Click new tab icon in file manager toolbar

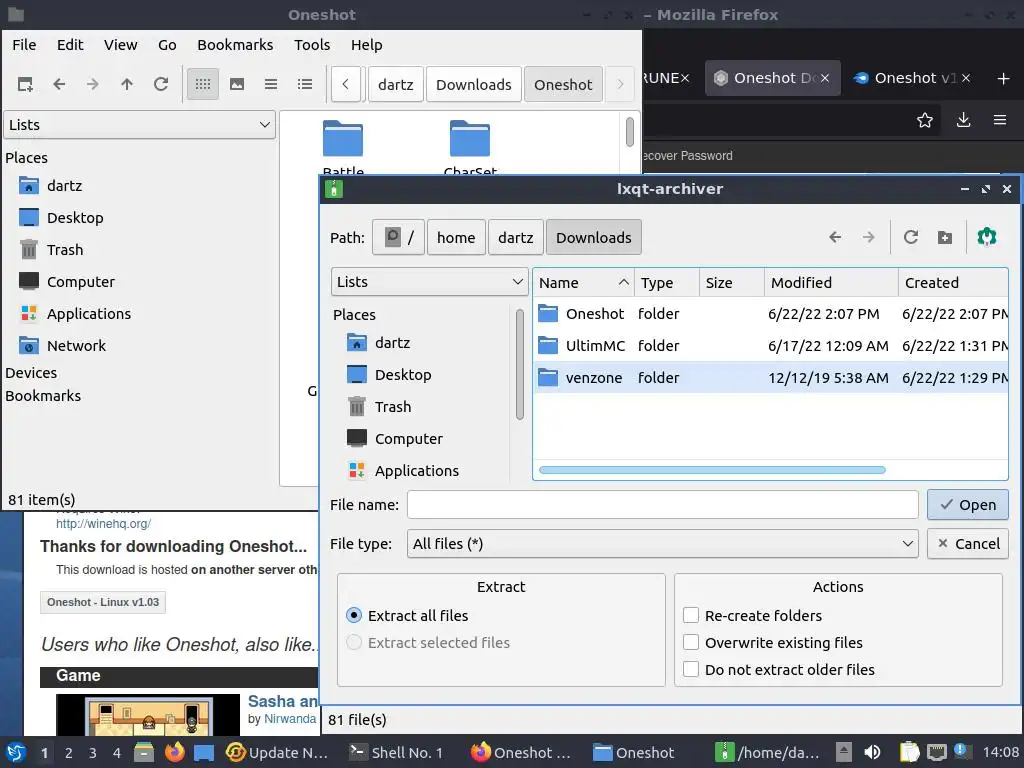pos(25,84)
